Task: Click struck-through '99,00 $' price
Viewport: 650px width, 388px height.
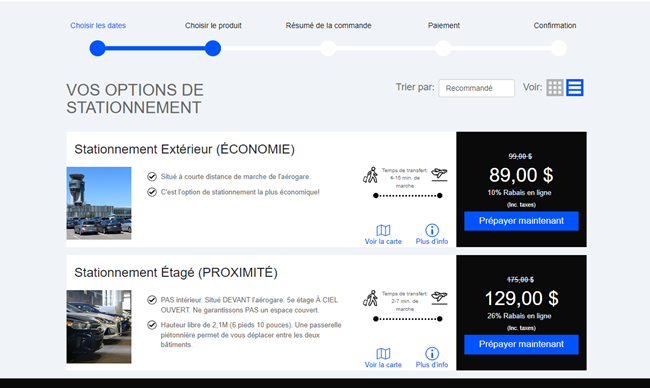Action: (520, 156)
